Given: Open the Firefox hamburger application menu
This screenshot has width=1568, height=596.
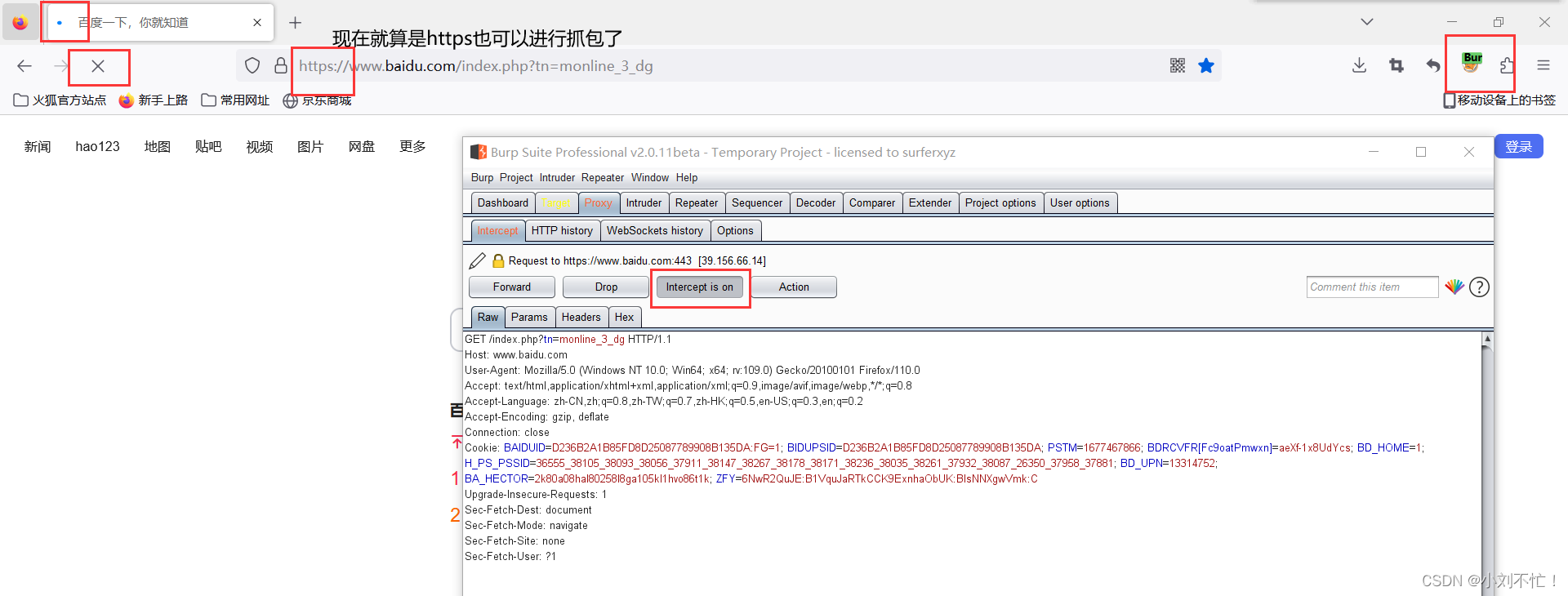Looking at the screenshot, I should point(1543,65).
